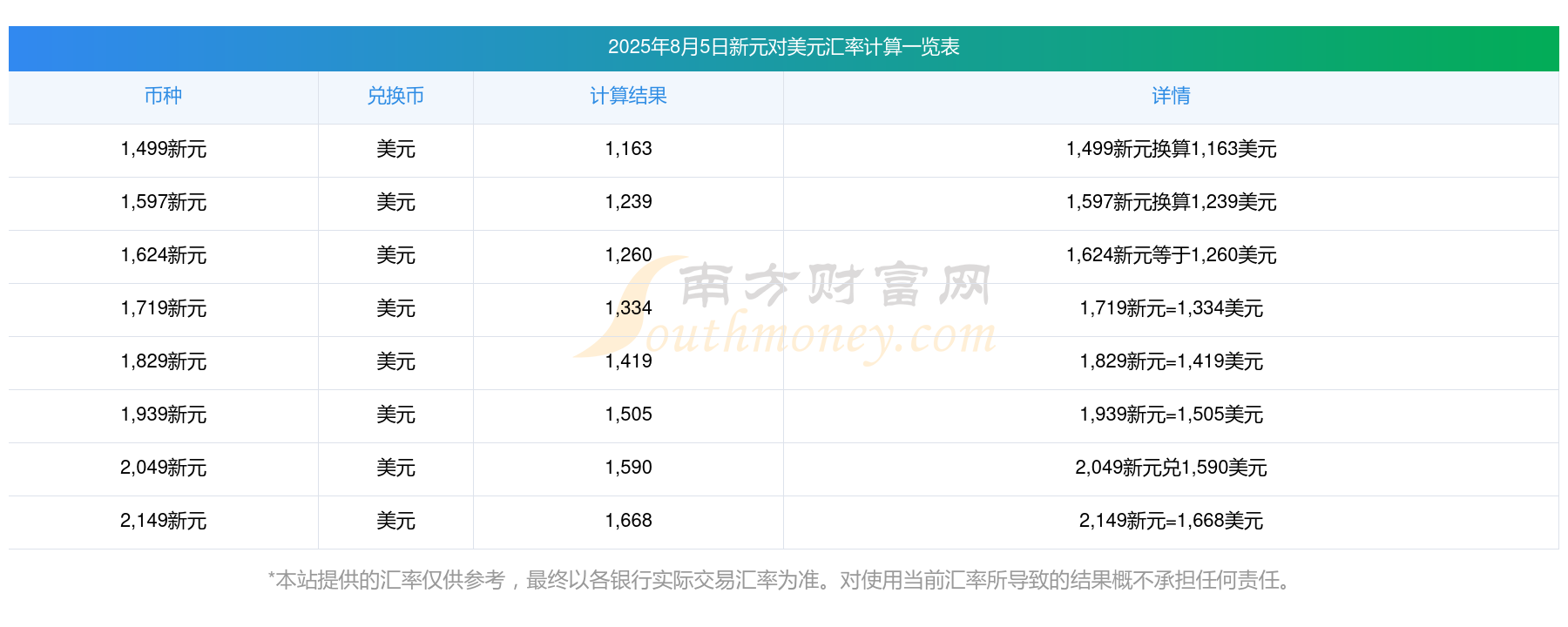Click result value '1,239'
Screen dimensions: 1568x627
(x=628, y=202)
